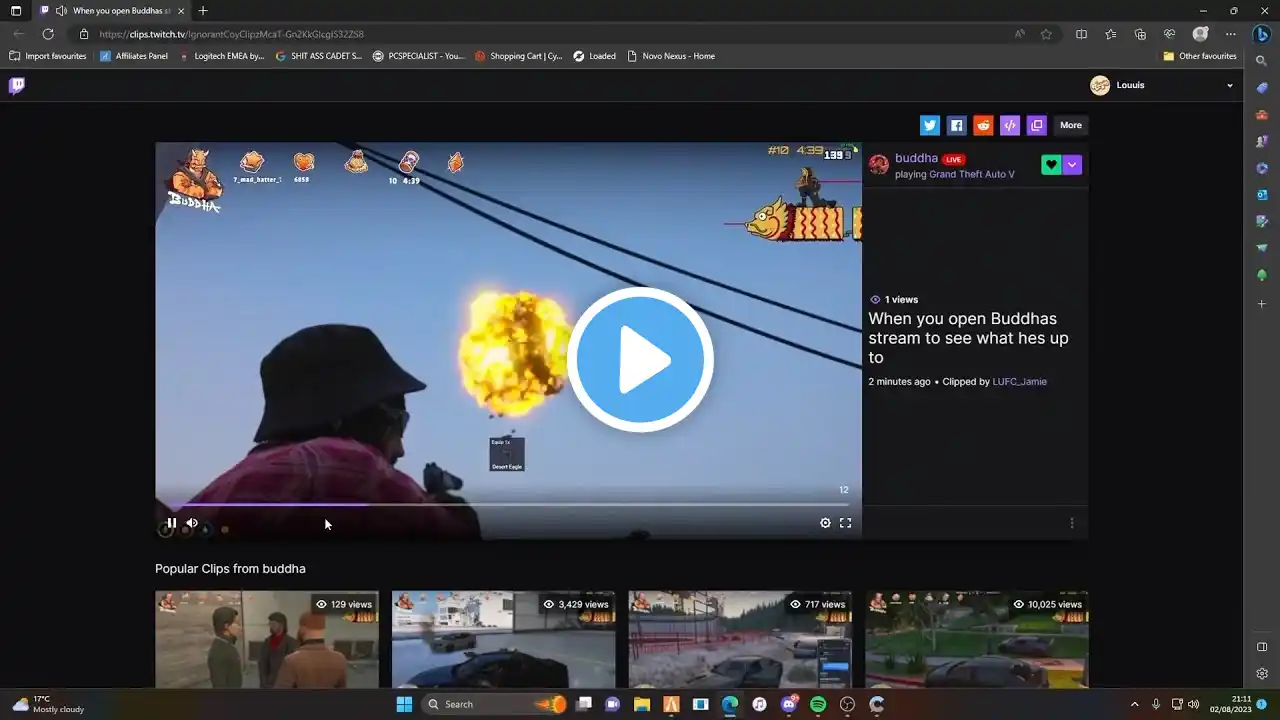Copy the clip link icon
1280x720 pixels.
click(x=1037, y=125)
